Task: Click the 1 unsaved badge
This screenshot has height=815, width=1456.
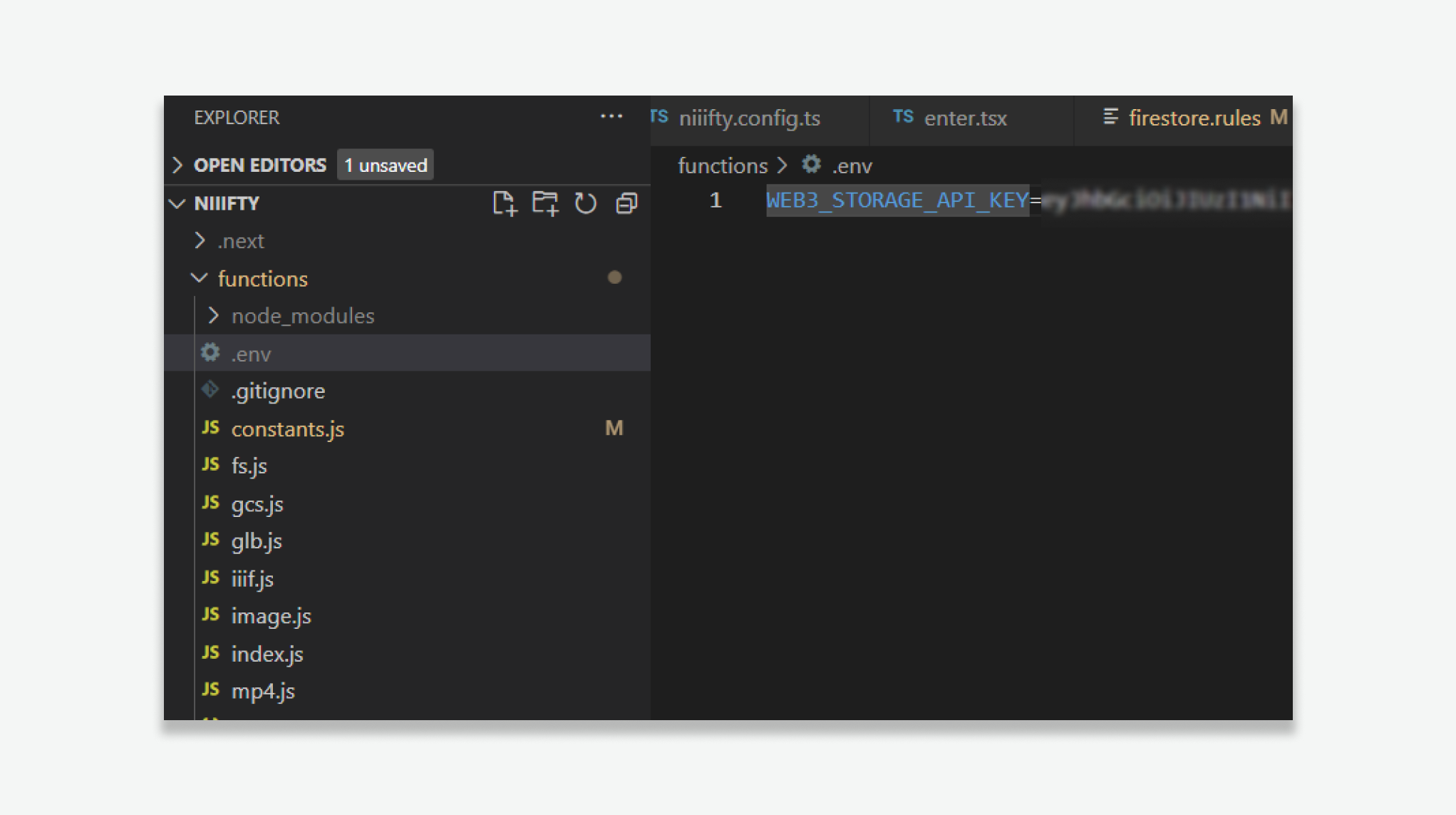Action: [386, 165]
